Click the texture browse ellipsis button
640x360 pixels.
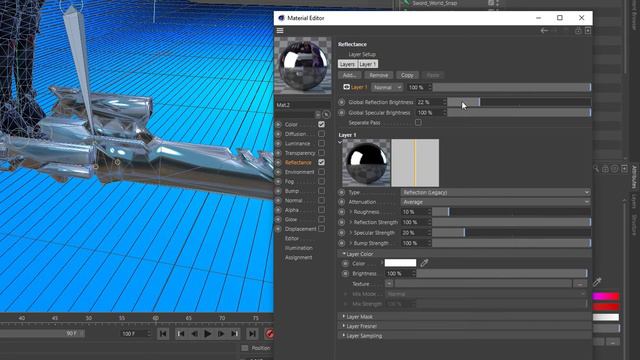click(x=580, y=284)
